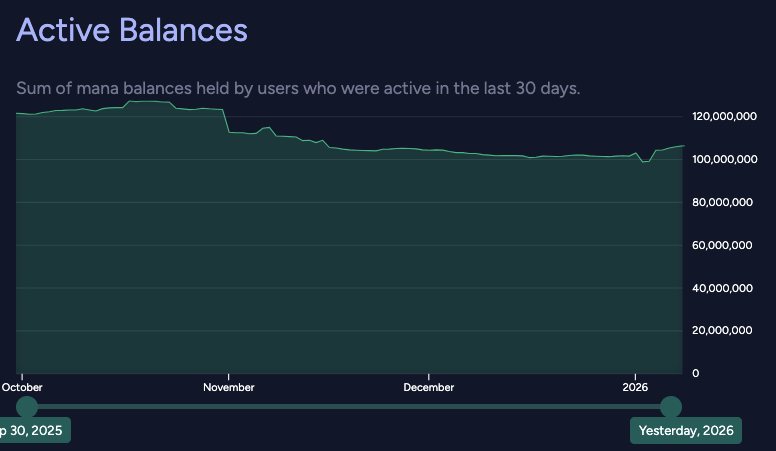Click the mana balances description text
Screen dimensions: 776x451
pos(298,88)
